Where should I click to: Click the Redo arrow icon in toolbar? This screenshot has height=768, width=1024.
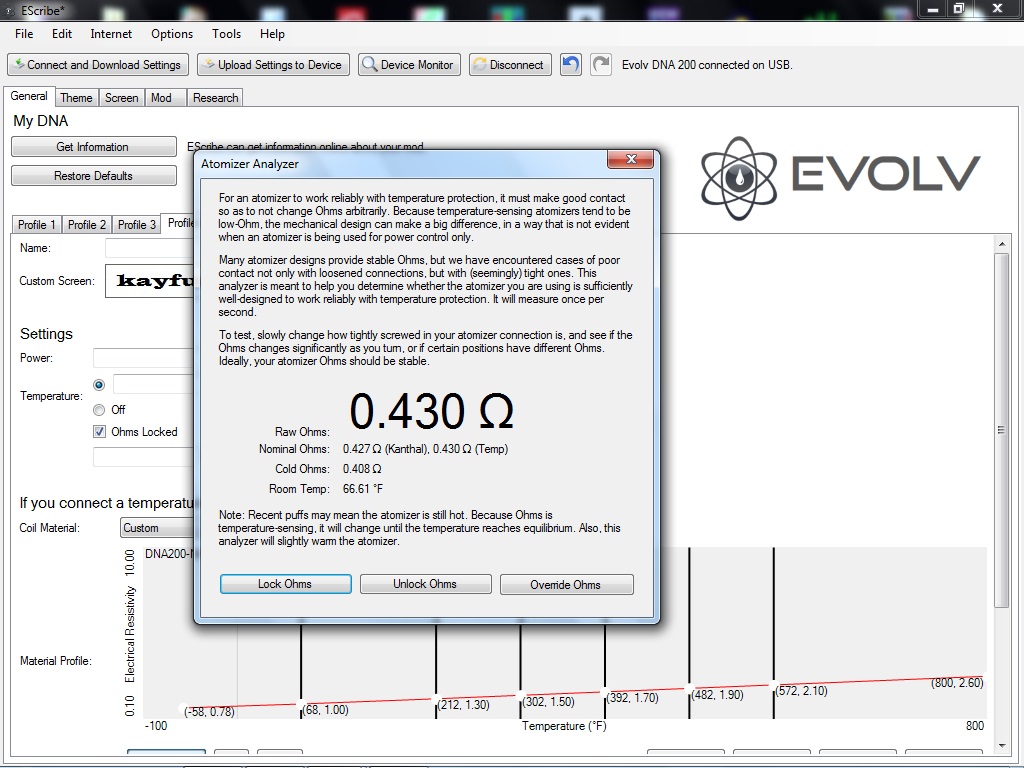(x=601, y=65)
